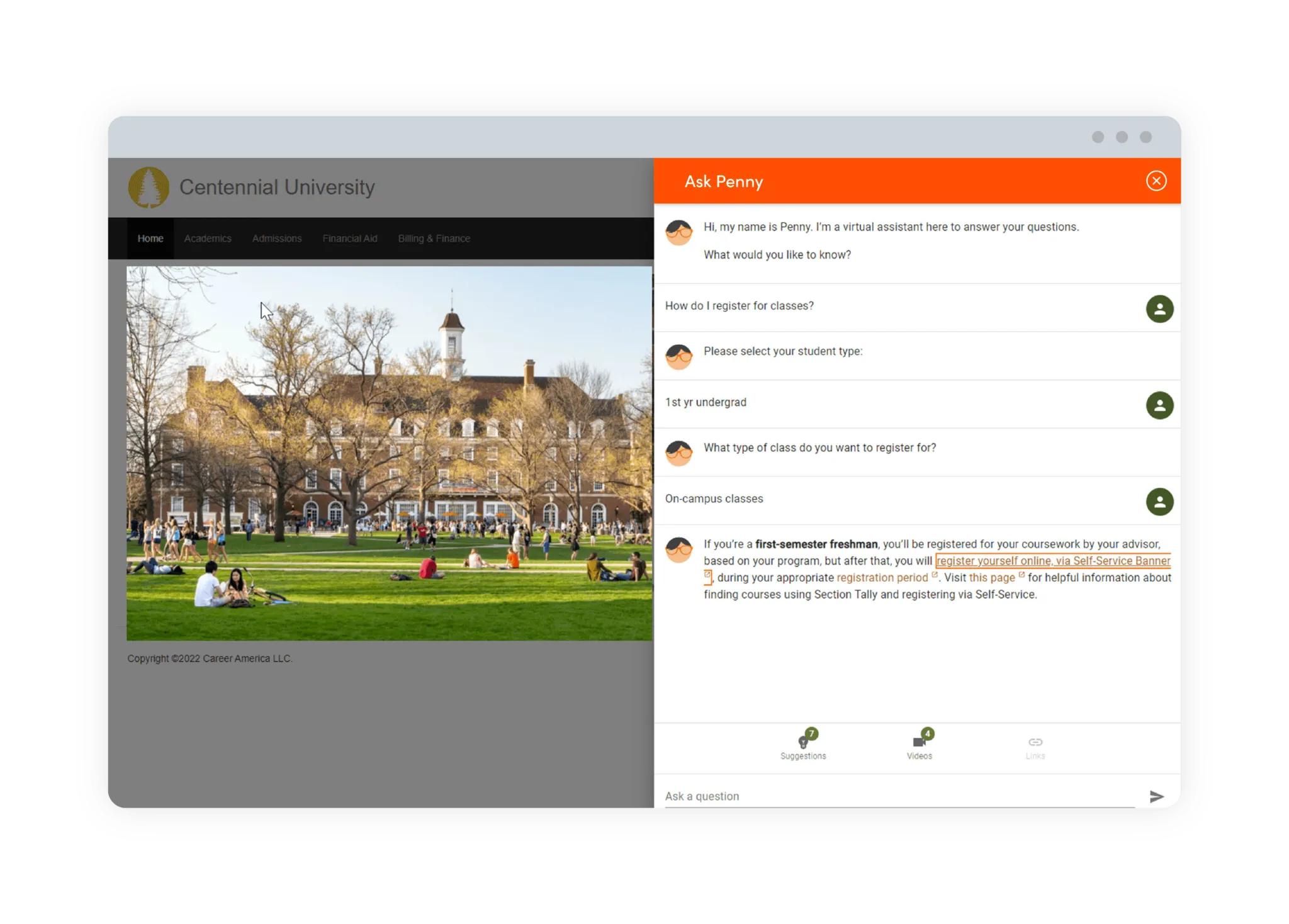Screen dimensions: 1289x924
Task: Click user avatar beside 'On-campus classes'
Action: click(x=1159, y=502)
